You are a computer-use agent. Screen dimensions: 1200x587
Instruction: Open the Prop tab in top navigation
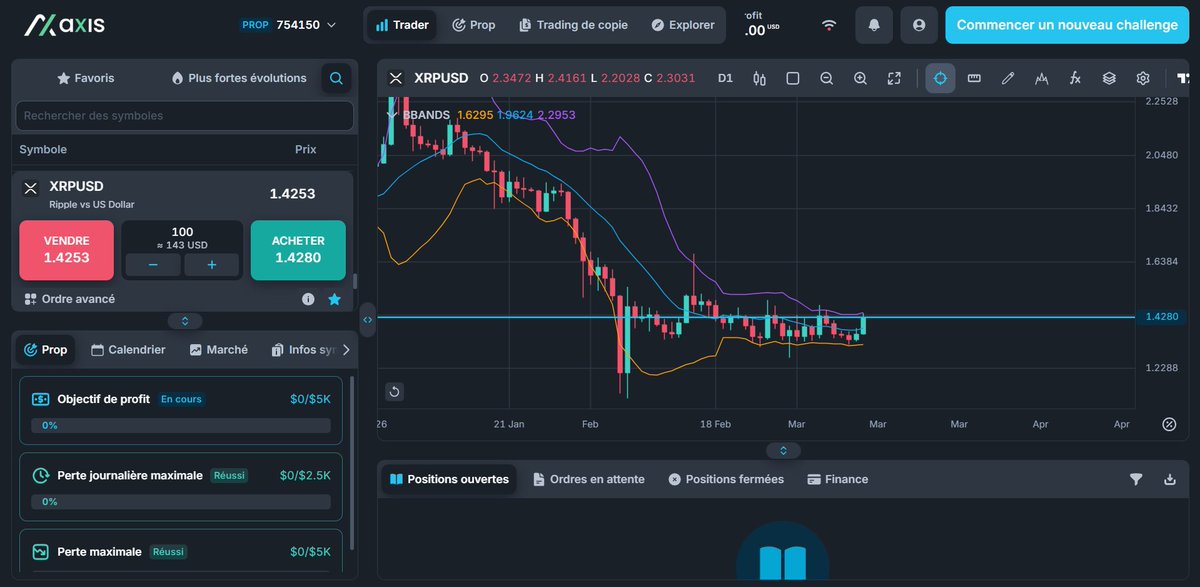[474, 25]
